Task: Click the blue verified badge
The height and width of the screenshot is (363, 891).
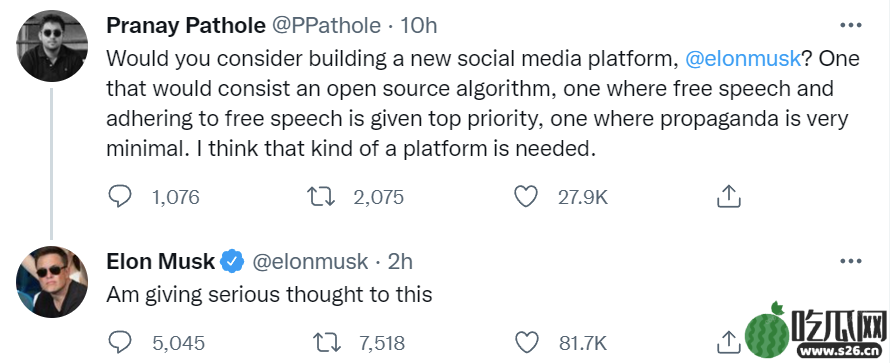Action: point(232,261)
